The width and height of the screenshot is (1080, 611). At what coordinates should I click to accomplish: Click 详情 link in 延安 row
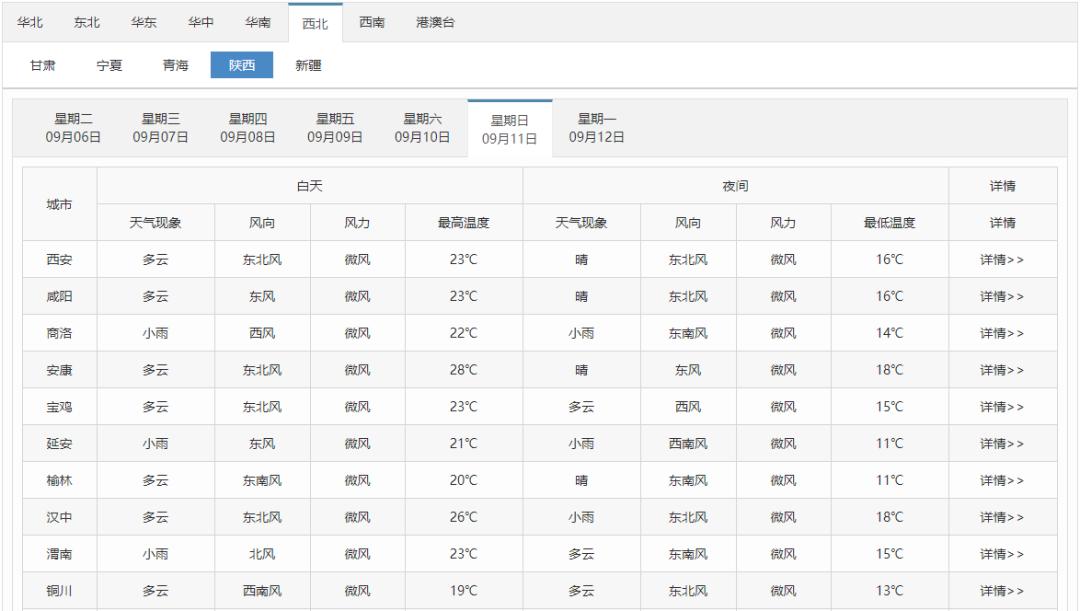[1002, 444]
